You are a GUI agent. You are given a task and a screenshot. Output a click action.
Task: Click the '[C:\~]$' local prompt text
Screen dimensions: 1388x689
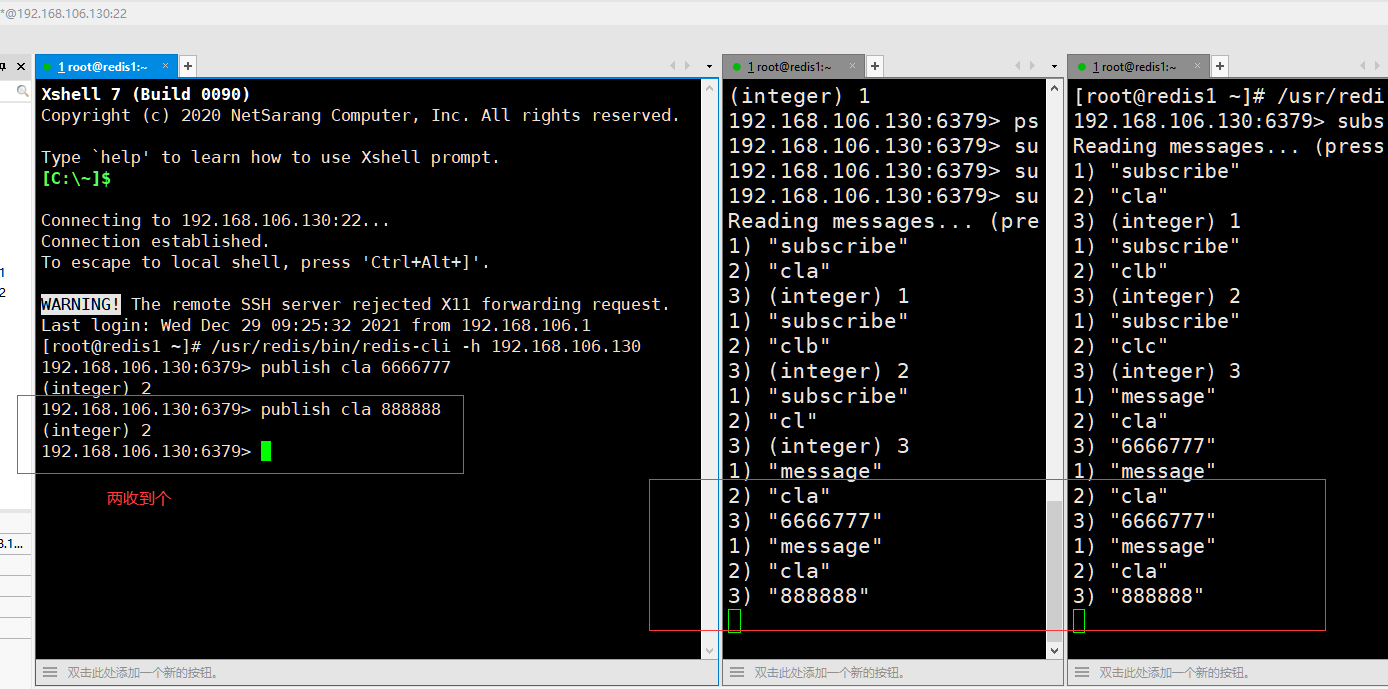click(76, 179)
